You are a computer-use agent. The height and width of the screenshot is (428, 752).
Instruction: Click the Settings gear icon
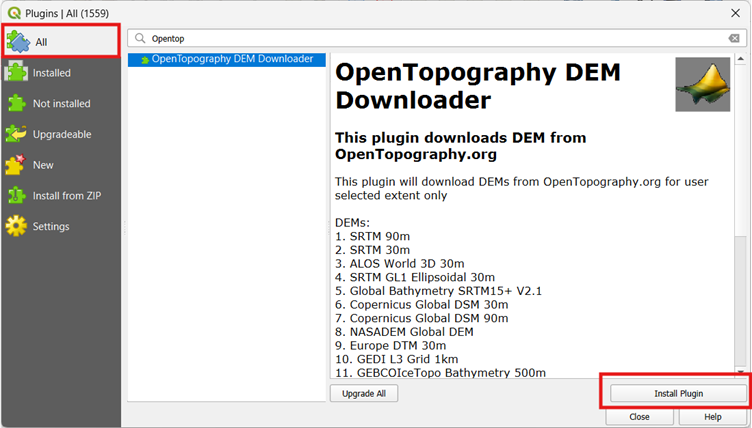click(17, 226)
